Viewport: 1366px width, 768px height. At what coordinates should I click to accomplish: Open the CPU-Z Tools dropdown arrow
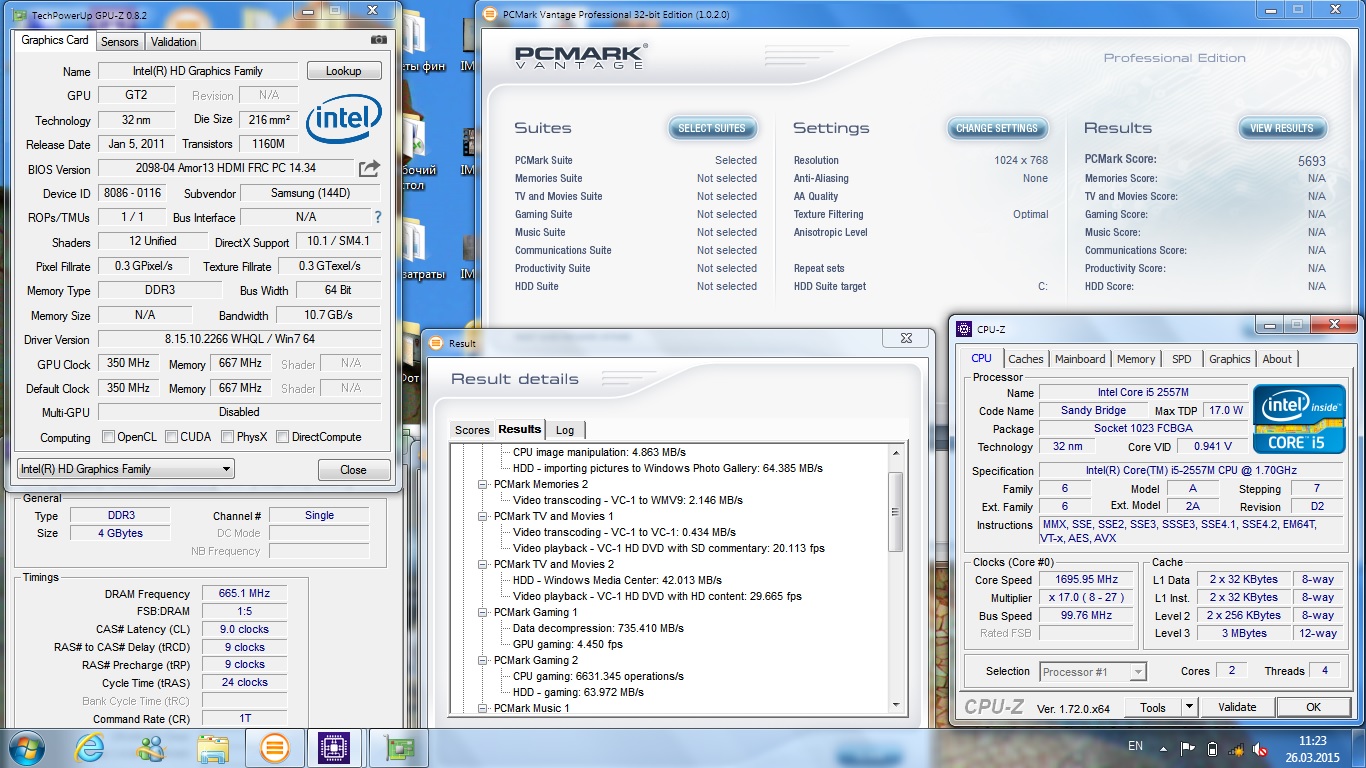(x=1189, y=707)
